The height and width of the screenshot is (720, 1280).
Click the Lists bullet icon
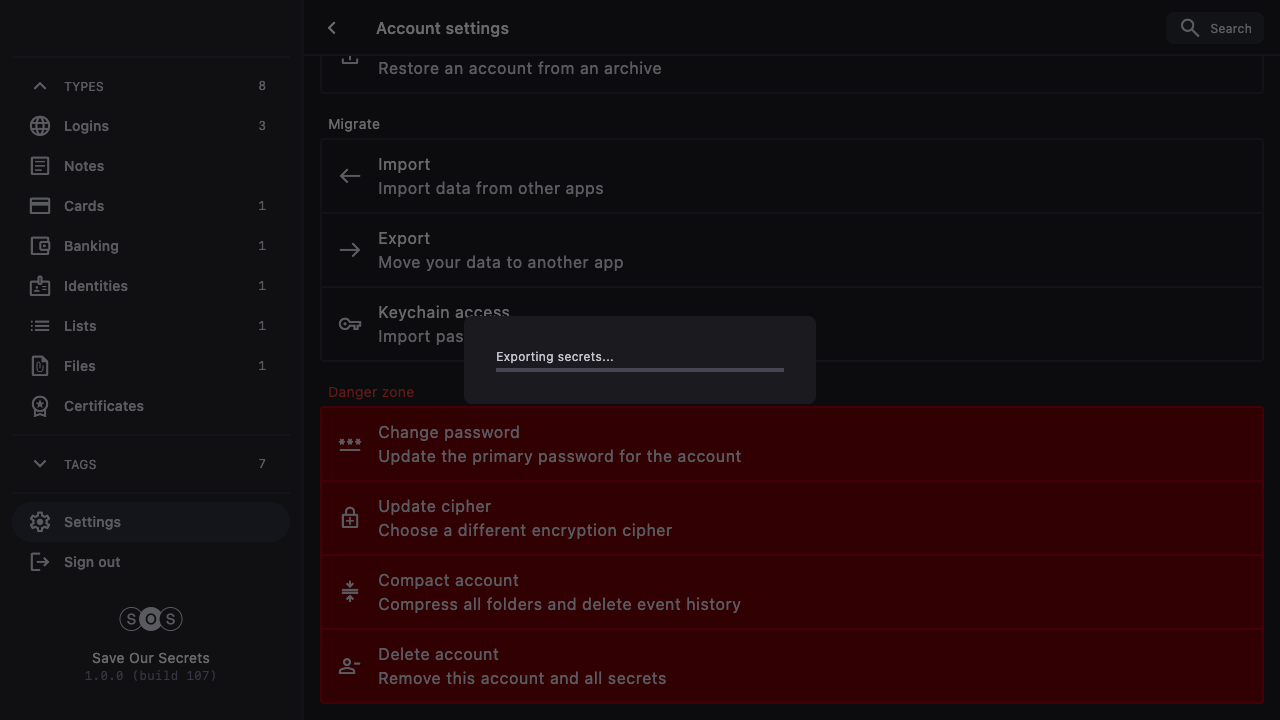coord(40,326)
